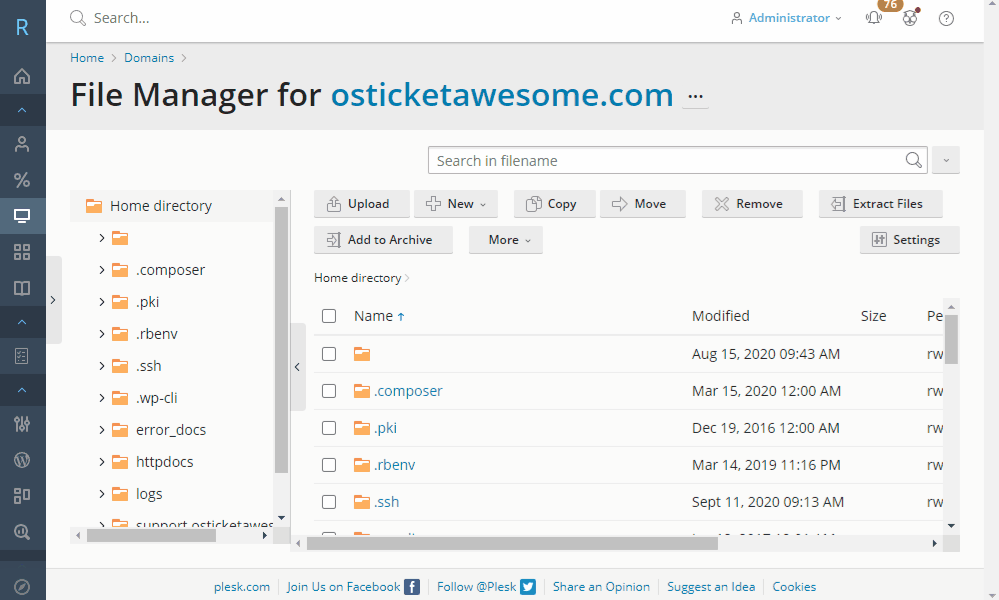
Task: Open the help question mark icon
Action: [947, 18]
